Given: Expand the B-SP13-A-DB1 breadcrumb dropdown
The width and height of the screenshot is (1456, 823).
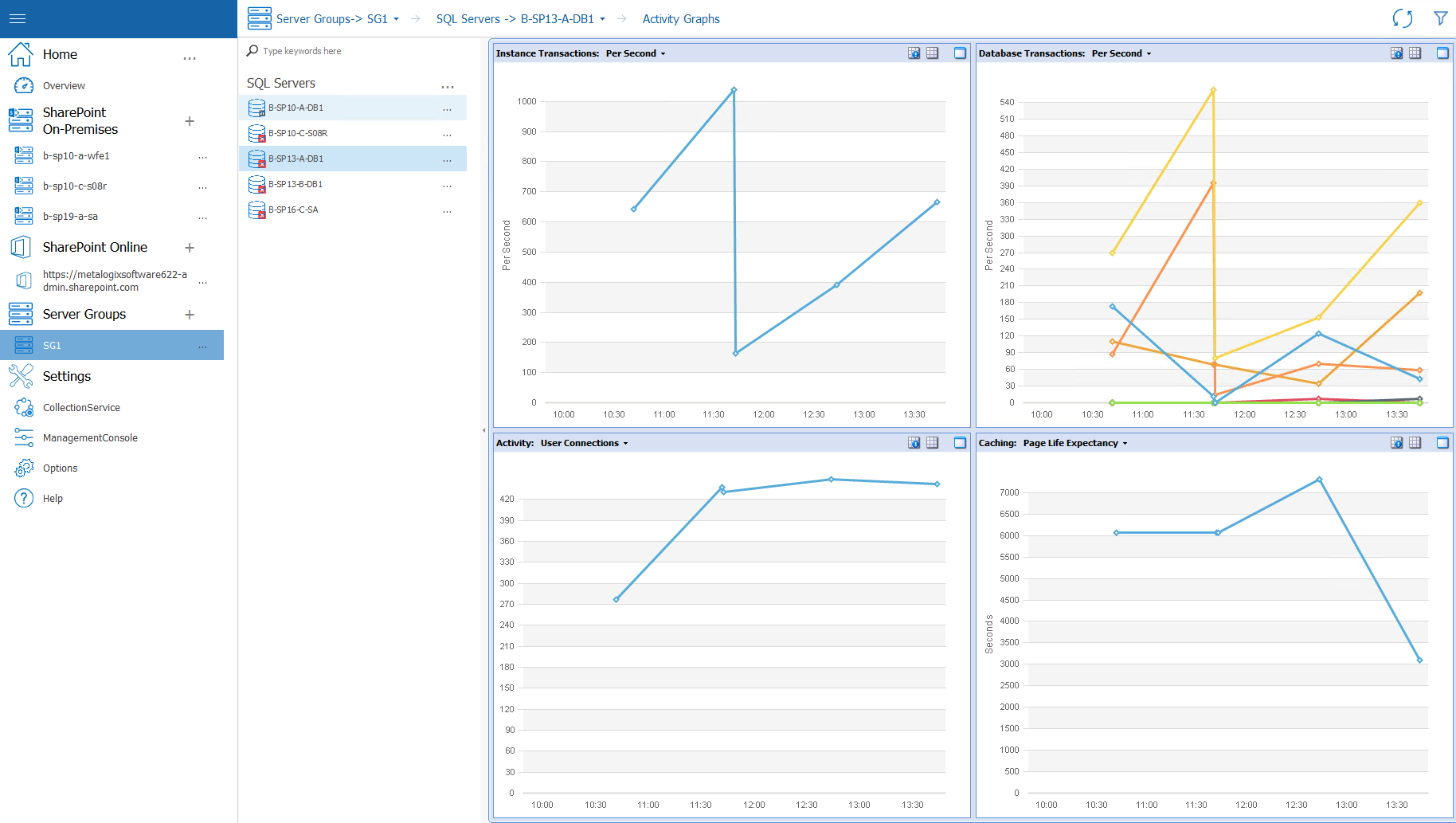Looking at the screenshot, I should click(x=604, y=18).
